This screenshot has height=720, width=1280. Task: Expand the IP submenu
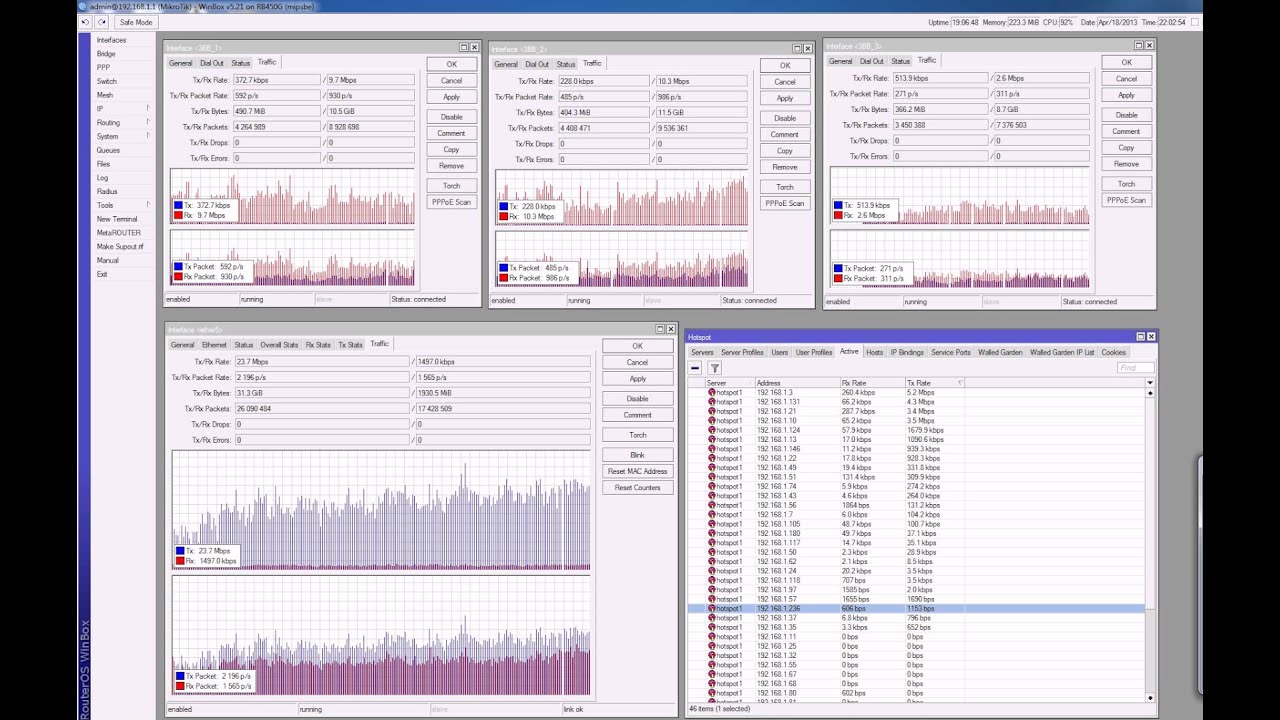(x=148, y=108)
